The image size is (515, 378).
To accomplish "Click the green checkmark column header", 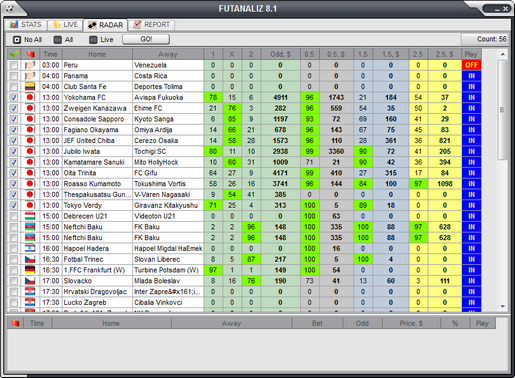I will coord(14,54).
